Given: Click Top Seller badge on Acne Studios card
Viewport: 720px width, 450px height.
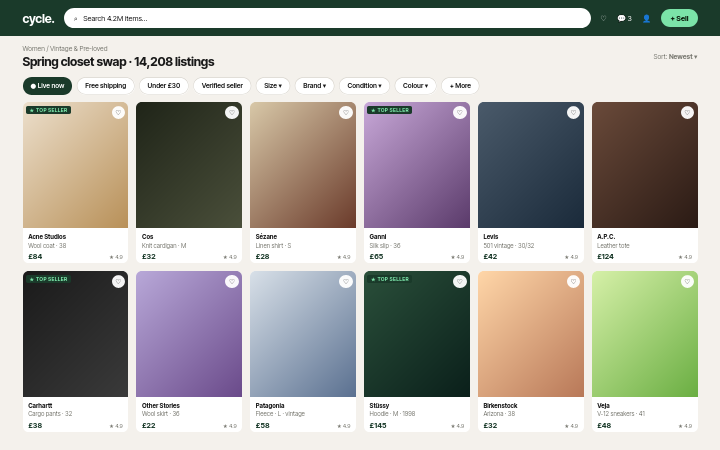Looking at the screenshot, I should point(49,110).
